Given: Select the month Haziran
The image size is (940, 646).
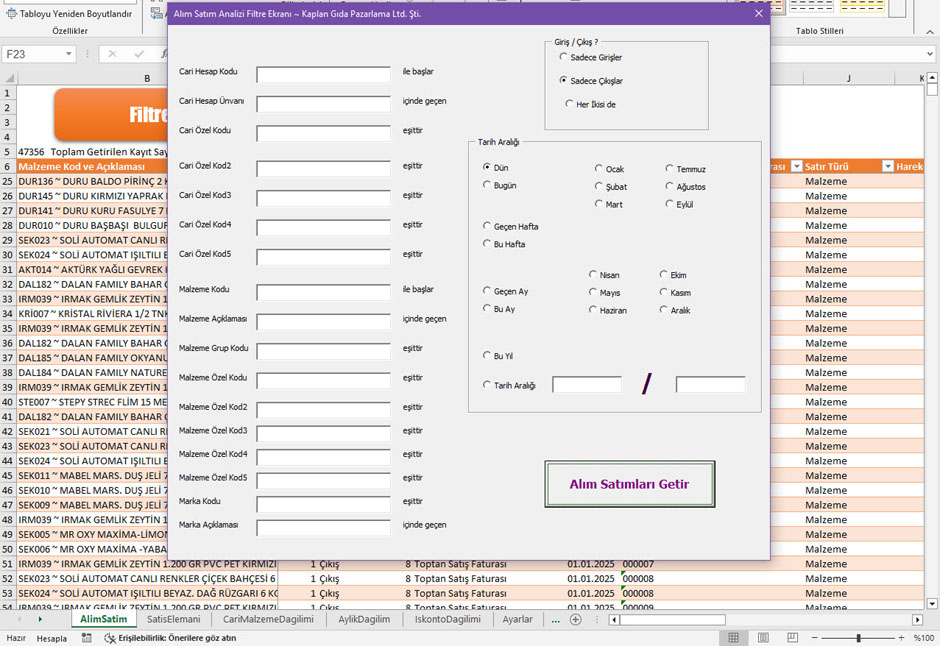Looking at the screenshot, I should point(608,310).
